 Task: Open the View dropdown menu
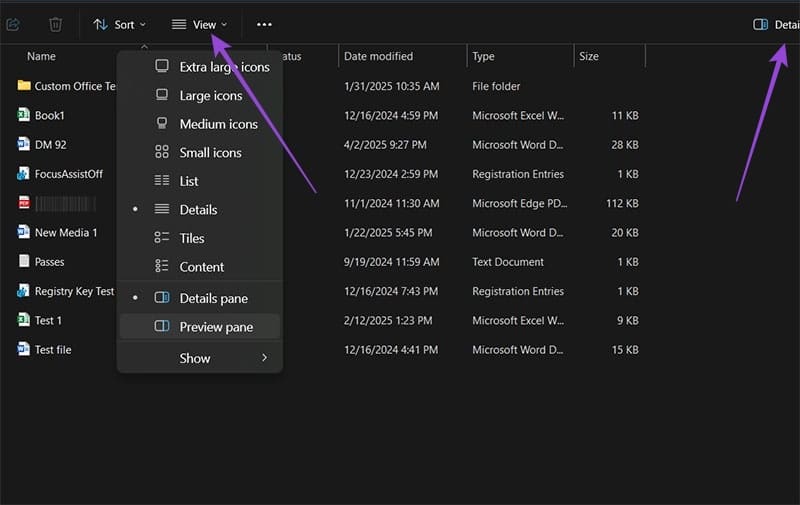[x=200, y=24]
